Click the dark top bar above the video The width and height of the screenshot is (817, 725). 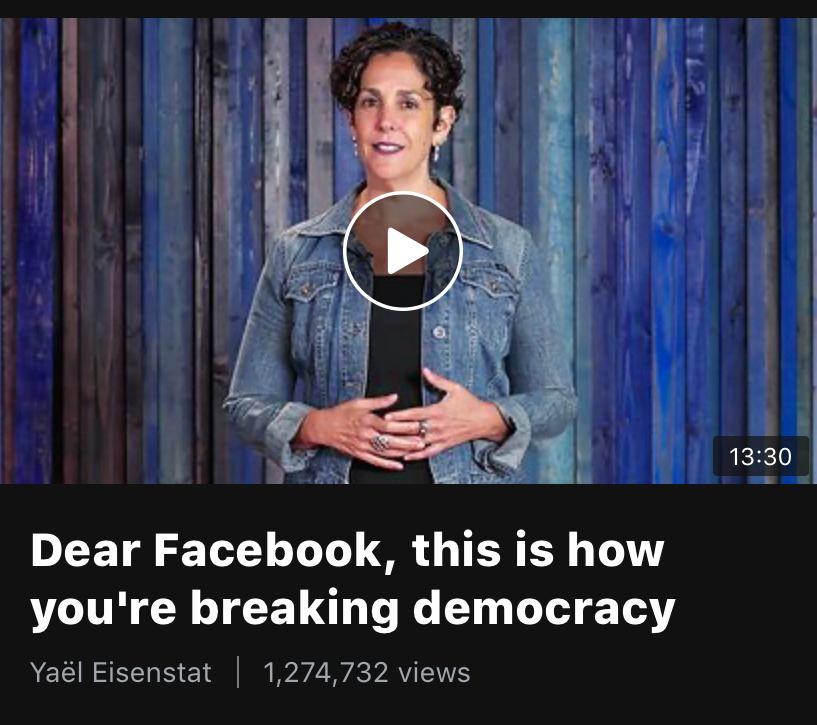(408, 9)
